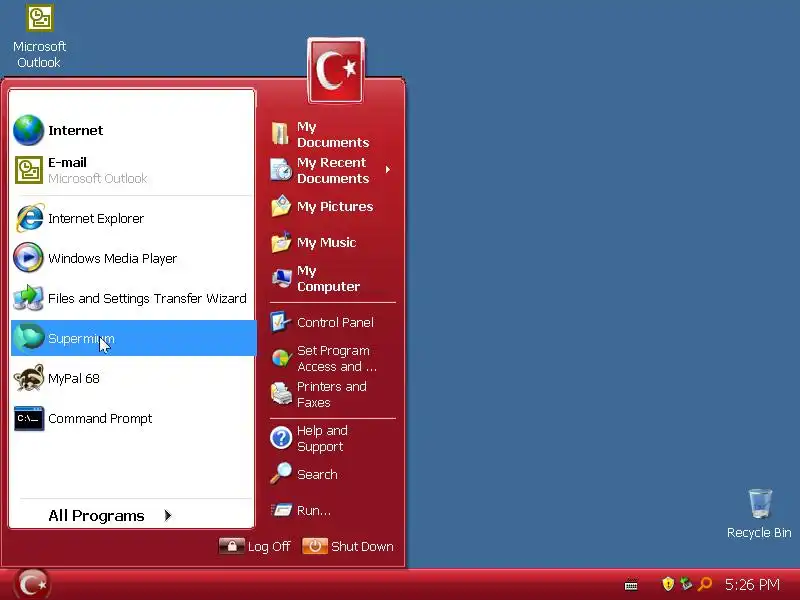This screenshot has width=800, height=600.
Task: Click the orange magnifier tray icon
Action: [705, 583]
